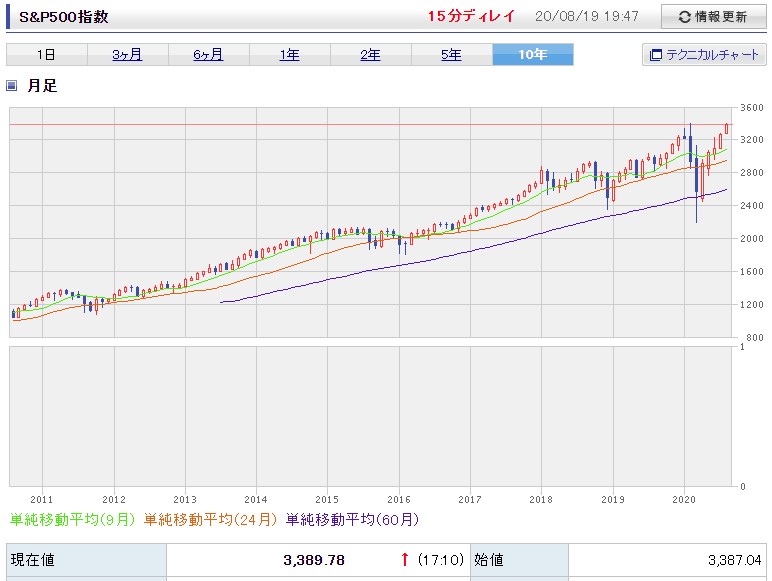Click the 2000 y-axis label

(x=752, y=239)
